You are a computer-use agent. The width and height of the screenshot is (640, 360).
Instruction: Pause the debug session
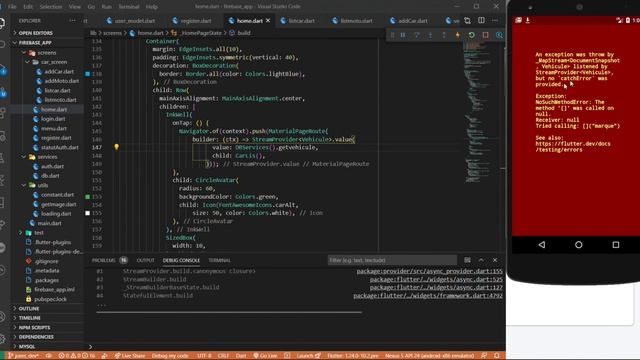click(x=403, y=35)
